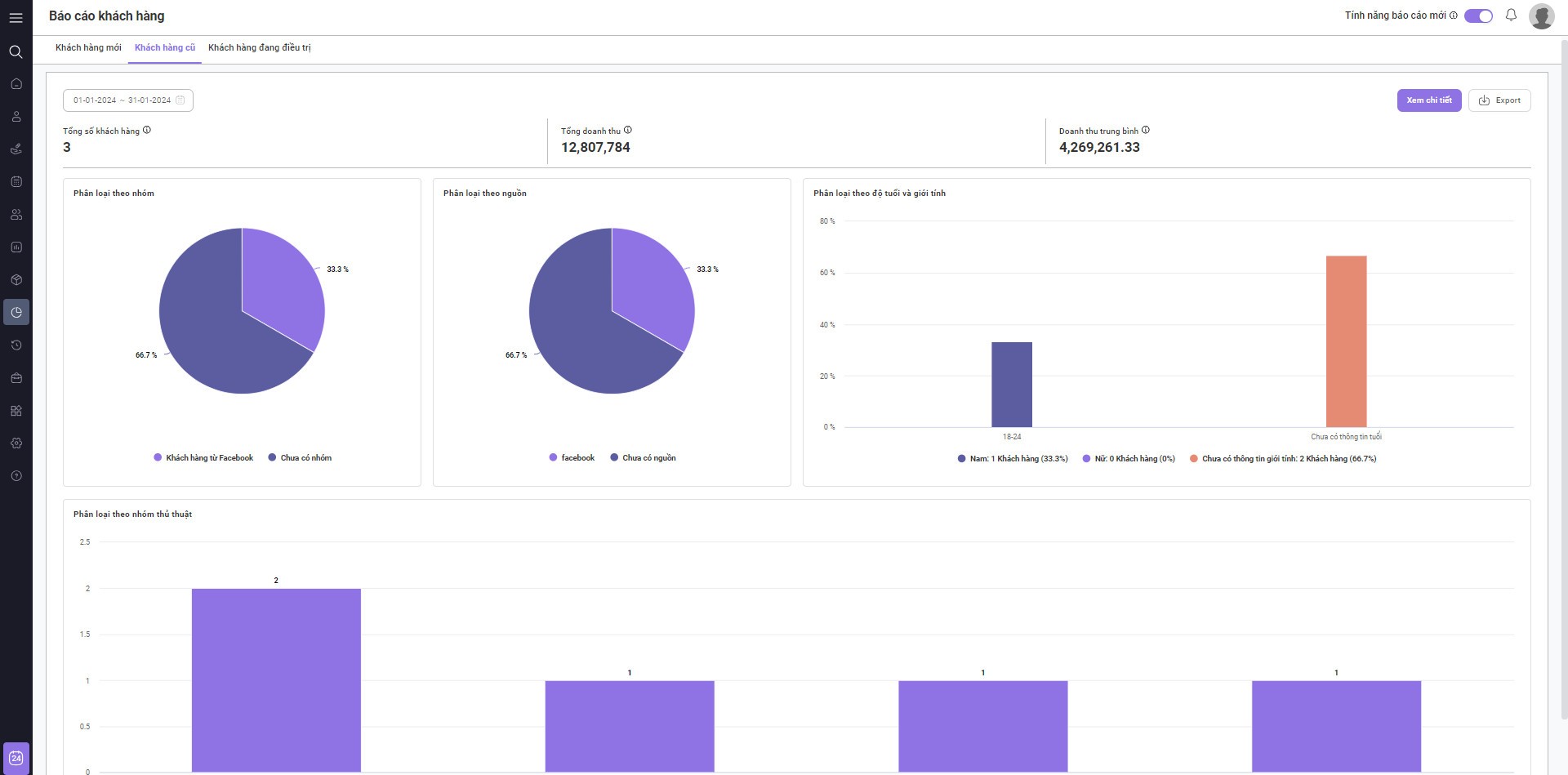
Task: Click the home icon in sidebar
Action: [16, 84]
